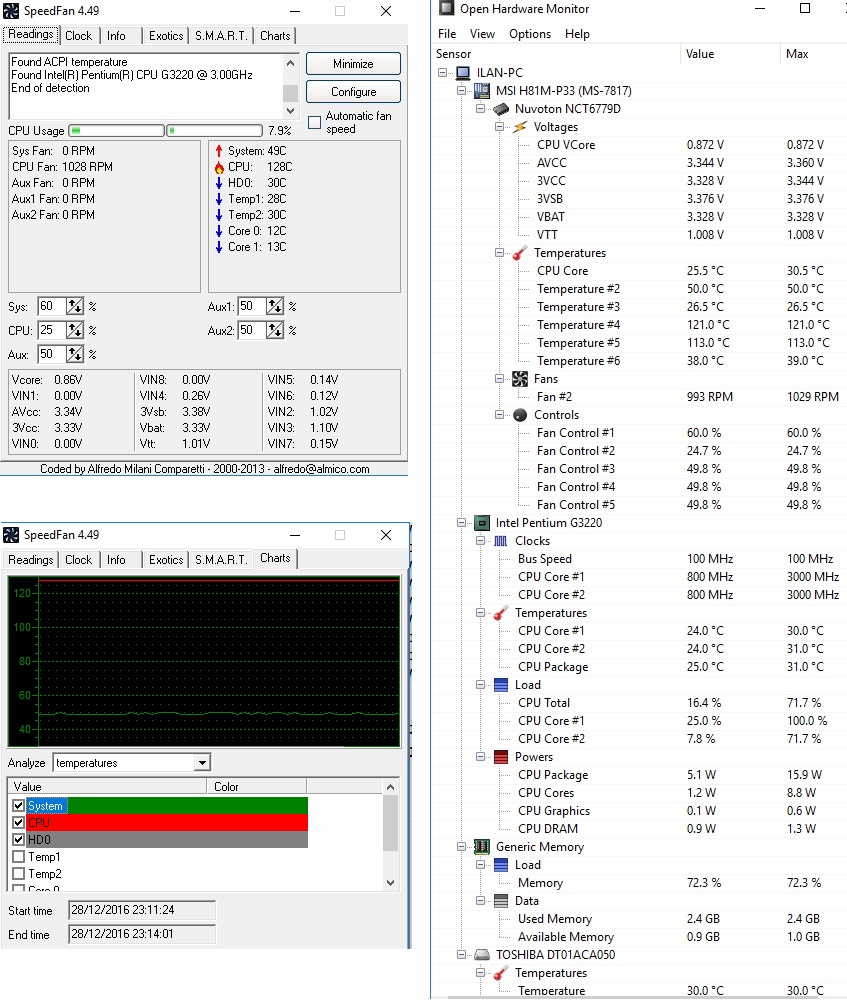This screenshot has width=847, height=1006.
Task: Click the Aux2 speed spinner arrows
Action: tap(275, 330)
